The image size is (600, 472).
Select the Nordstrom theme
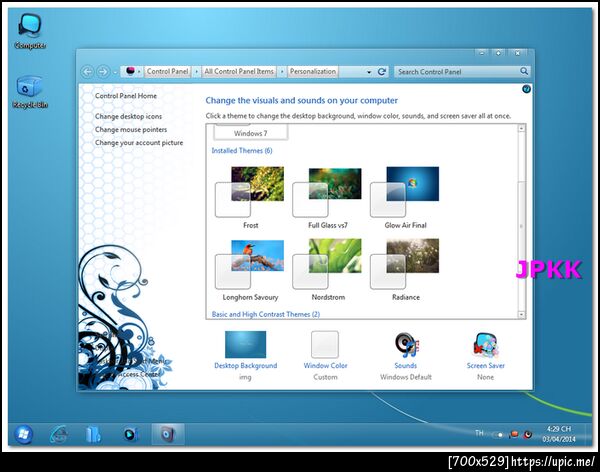[328, 270]
